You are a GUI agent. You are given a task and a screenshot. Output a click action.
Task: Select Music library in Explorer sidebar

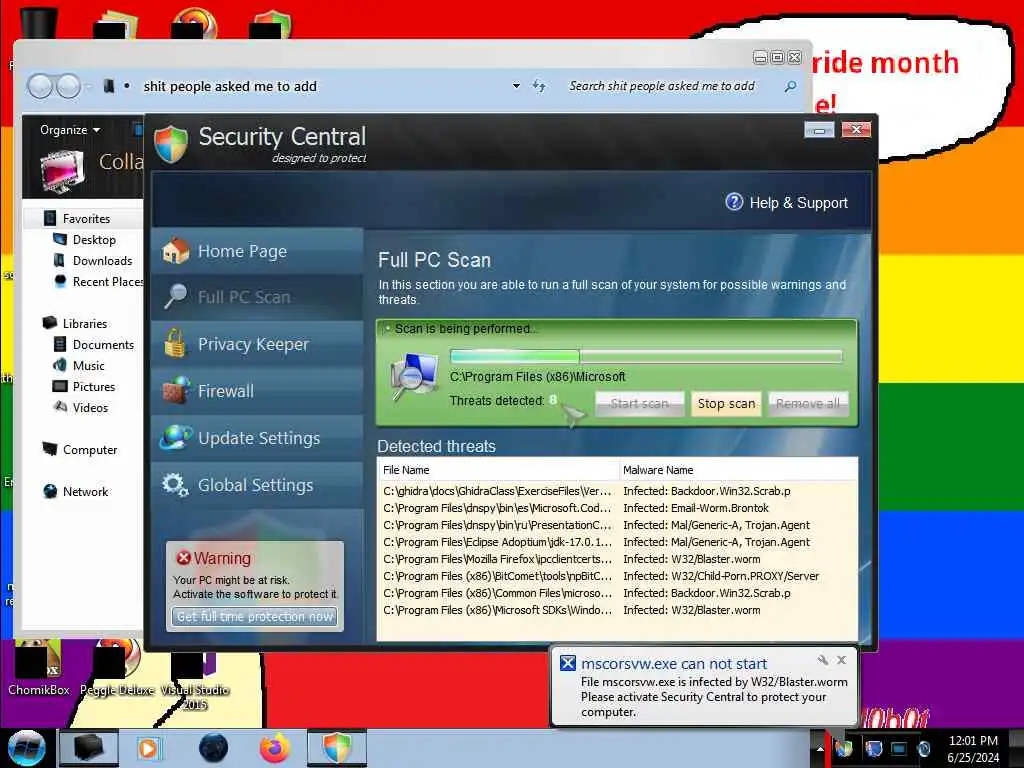88,366
